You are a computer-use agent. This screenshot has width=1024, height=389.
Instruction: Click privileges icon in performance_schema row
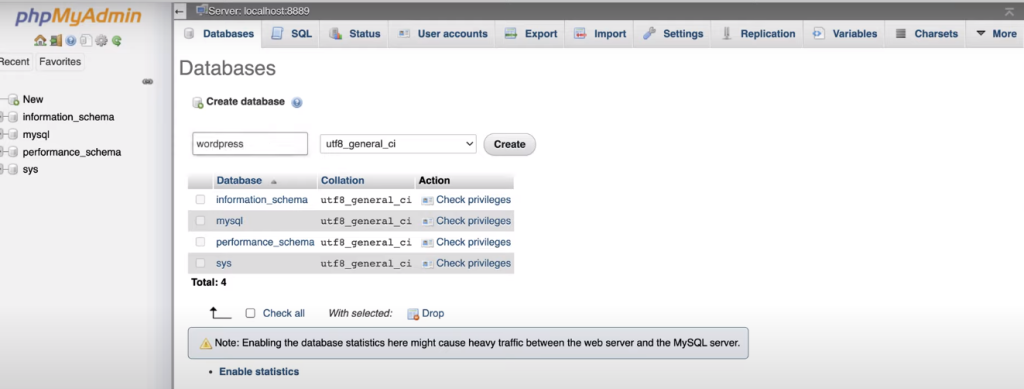point(428,243)
